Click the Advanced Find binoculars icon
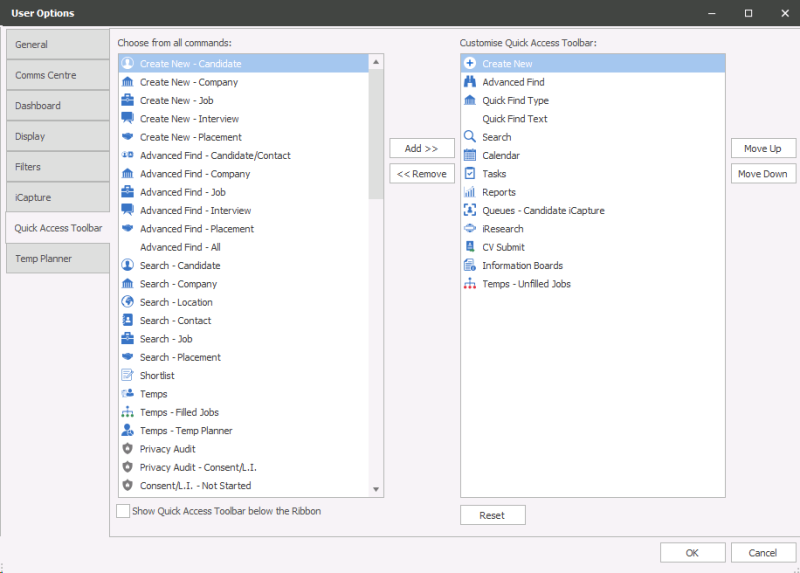The image size is (800, 573). pos(470,82)
